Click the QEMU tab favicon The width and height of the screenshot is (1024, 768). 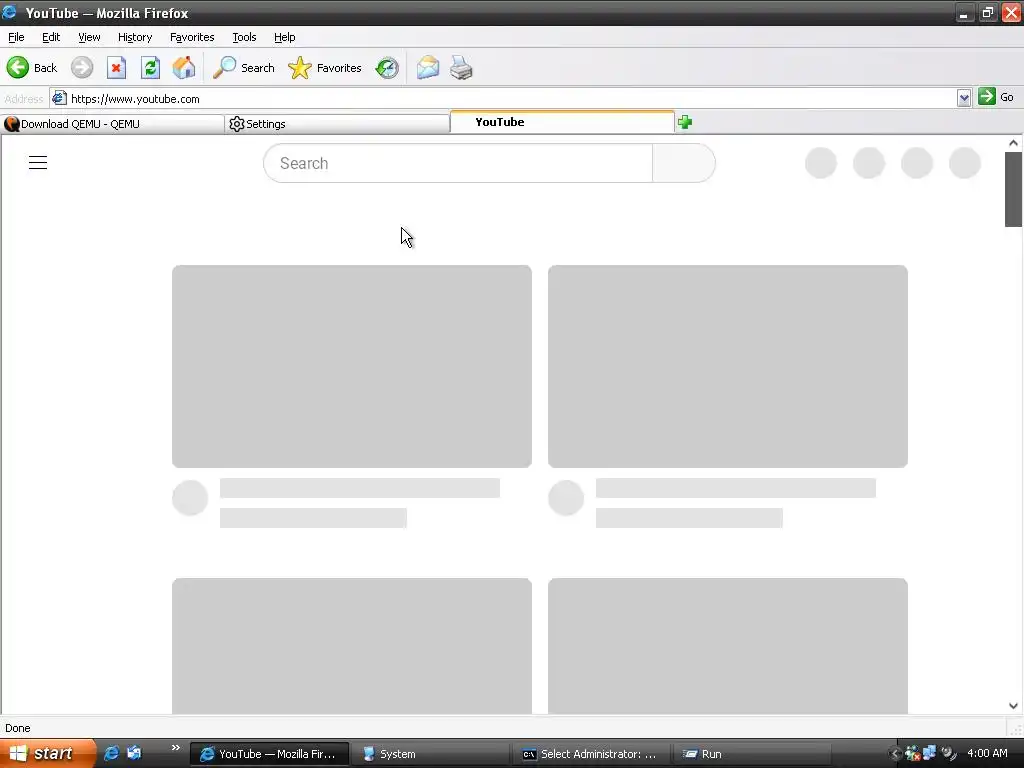(11, 123)
